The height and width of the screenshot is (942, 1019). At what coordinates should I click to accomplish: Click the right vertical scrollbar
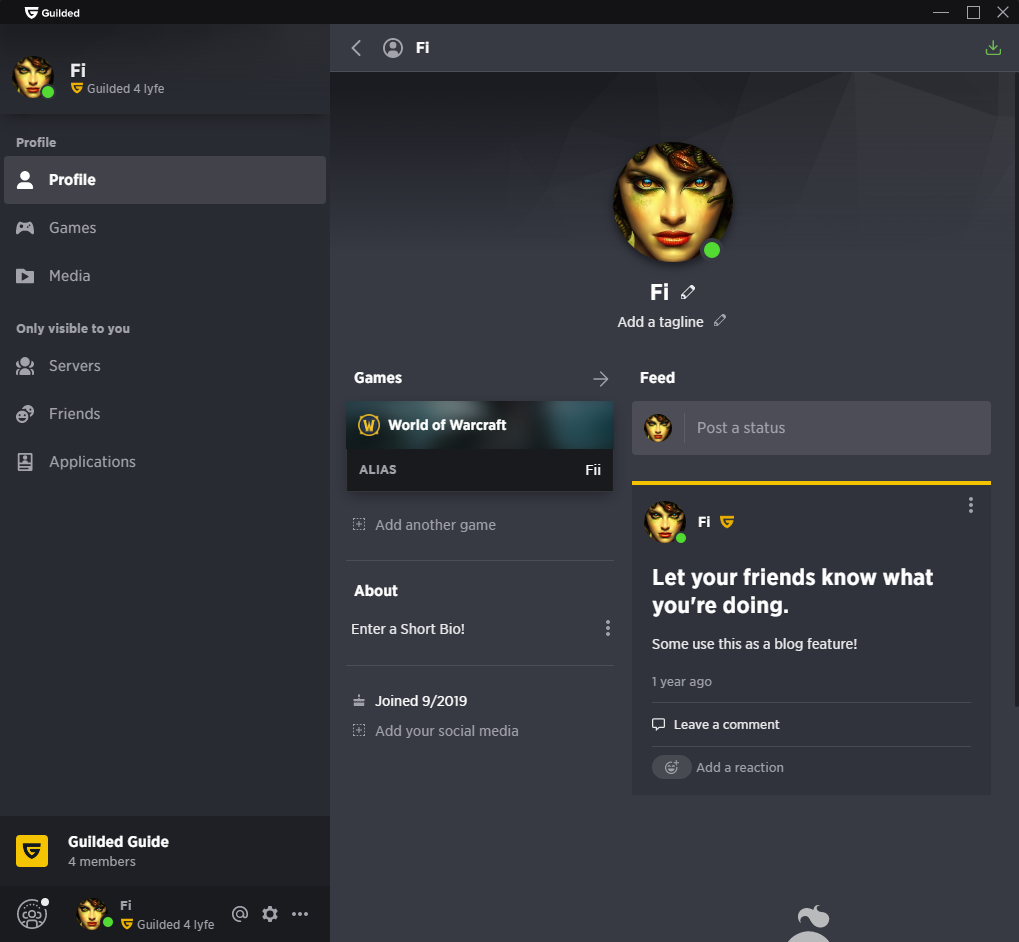[x=1016, y=390]
